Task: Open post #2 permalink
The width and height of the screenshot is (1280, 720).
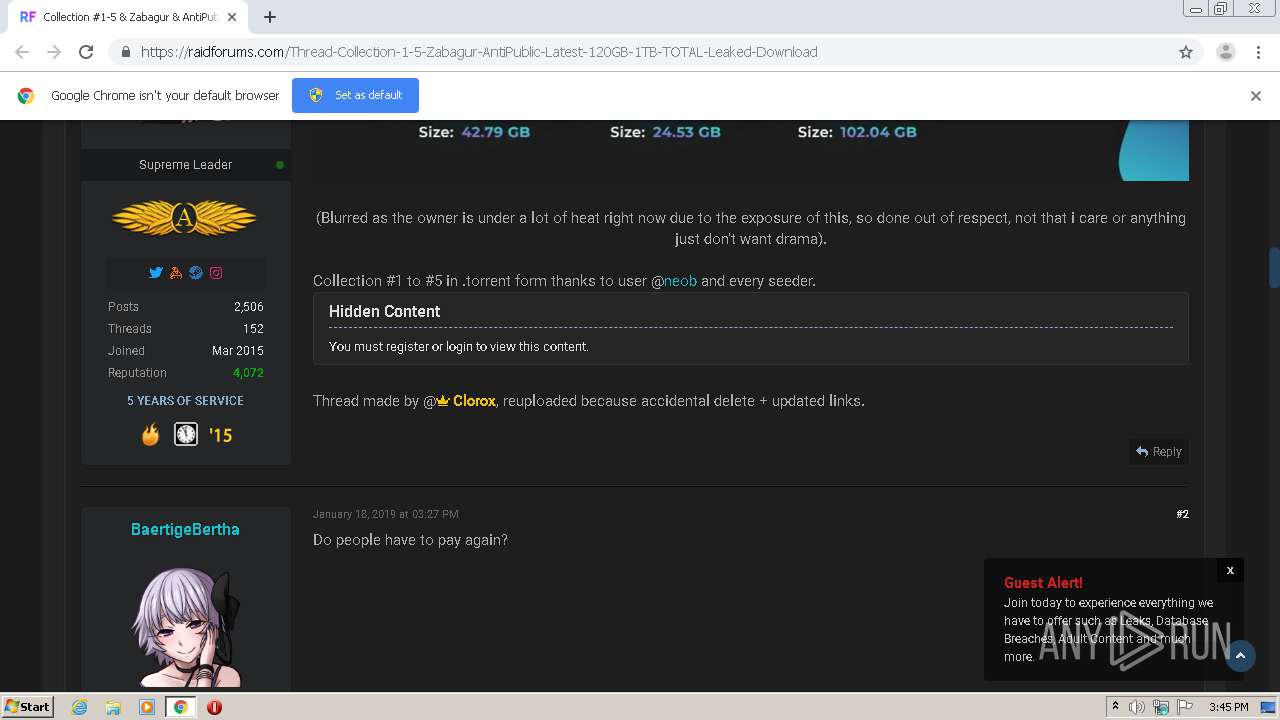Action: click(1182, 514)
